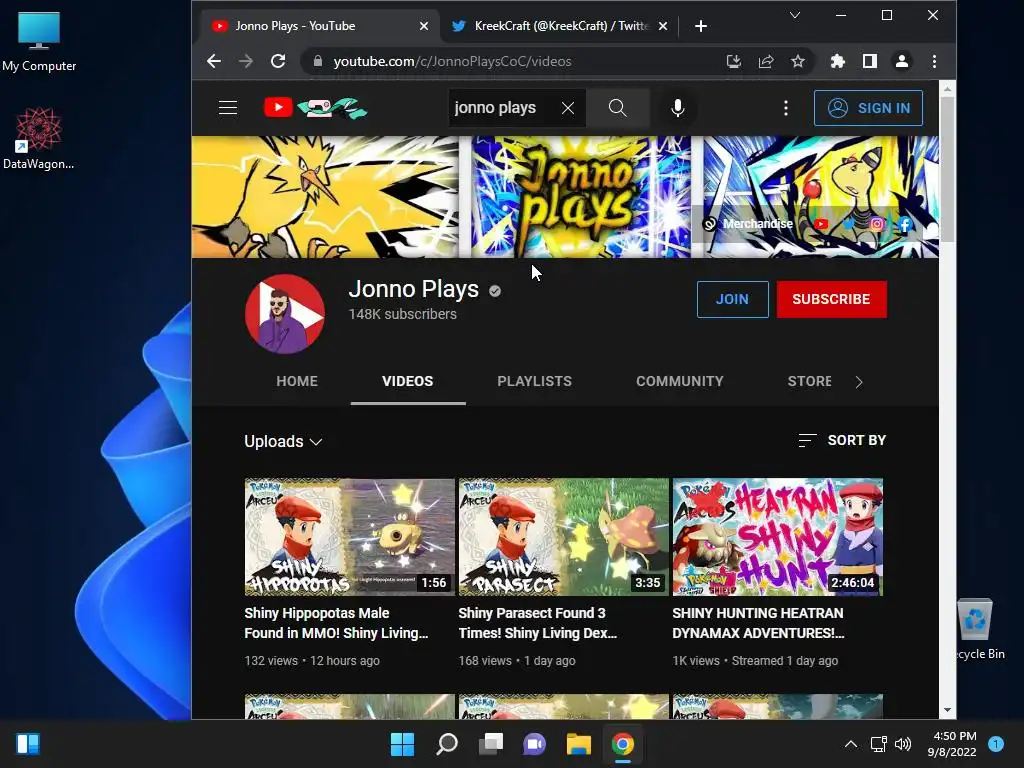Start voice search with microphone icon
This screenshot has width=1024, height=768.
pyautogui.click(x=678, y=108)
